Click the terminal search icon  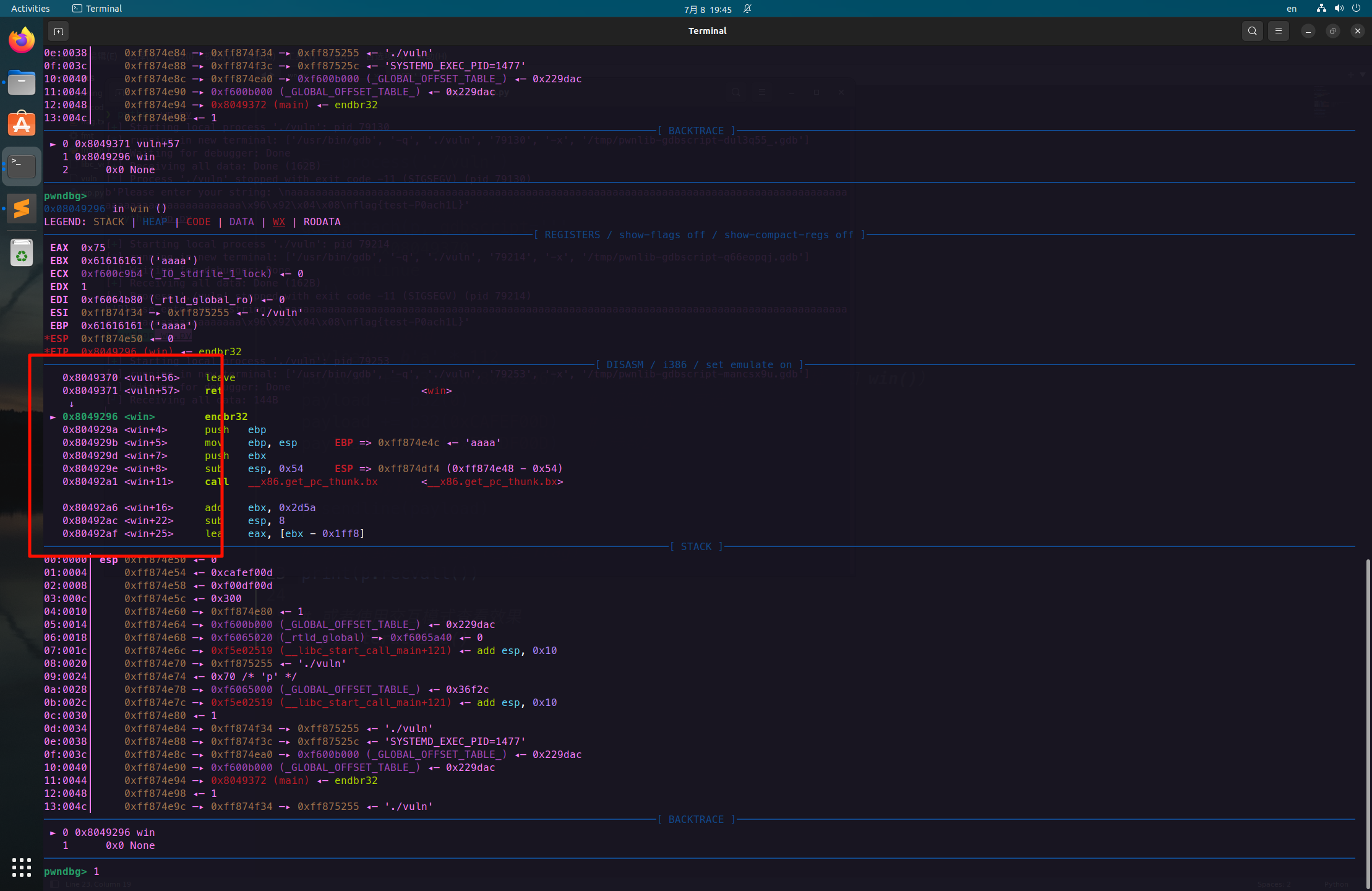(1252, 31)
